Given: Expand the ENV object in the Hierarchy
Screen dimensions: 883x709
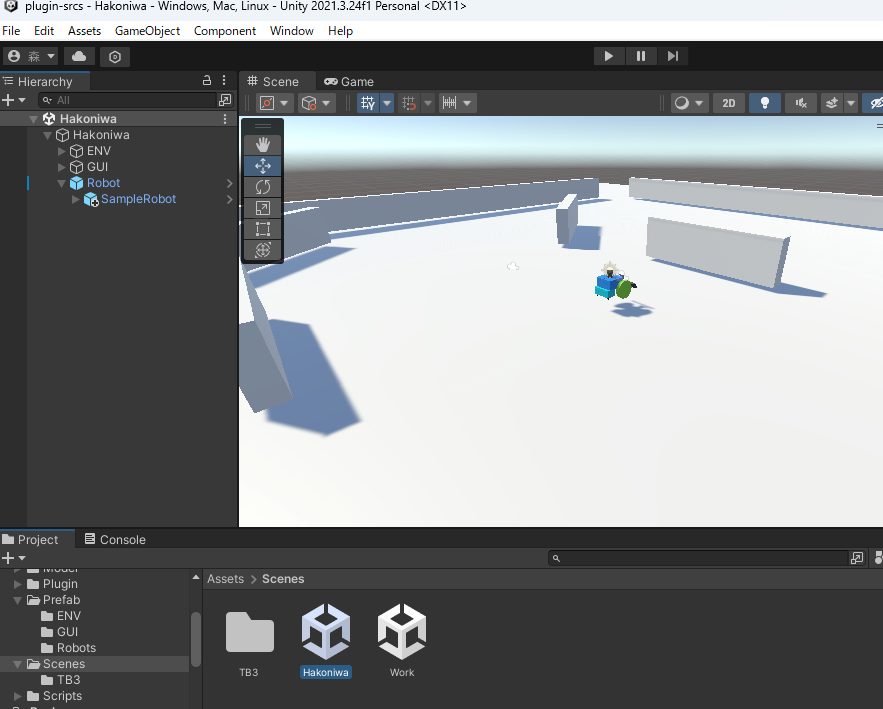Looking at the screenshot, I should [62, 150].
